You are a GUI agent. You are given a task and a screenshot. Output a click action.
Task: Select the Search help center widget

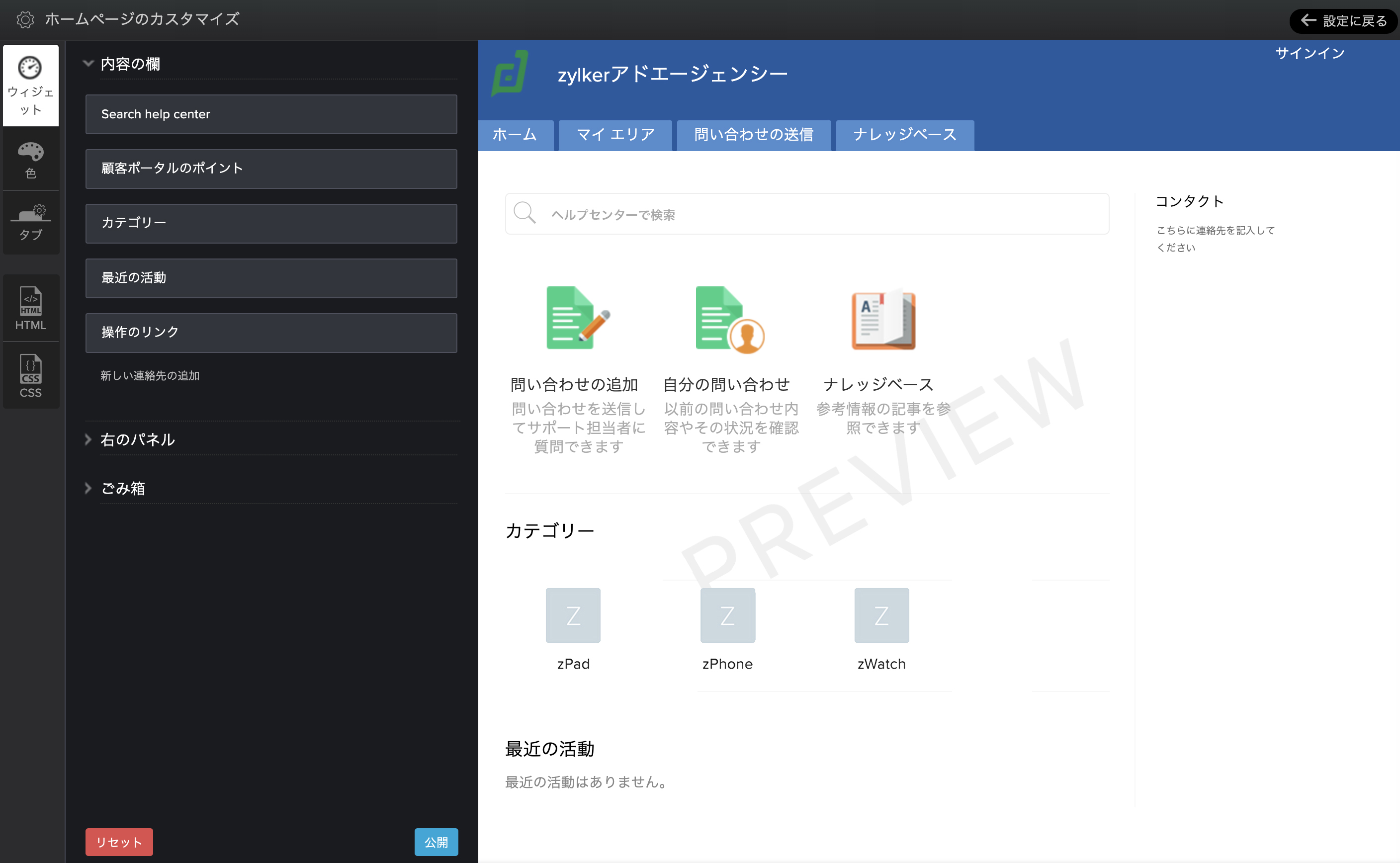[271, 114]
